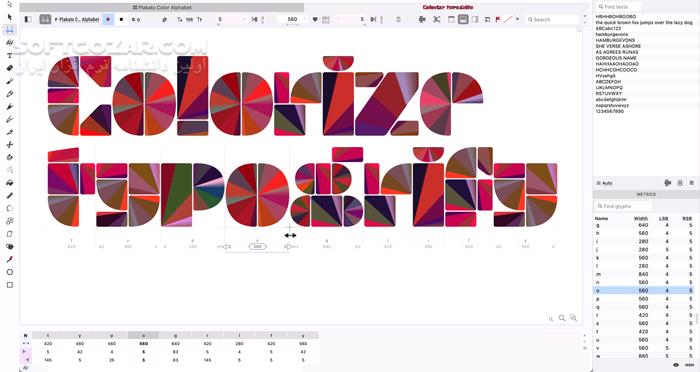Select the Text tool

[10, 55]
